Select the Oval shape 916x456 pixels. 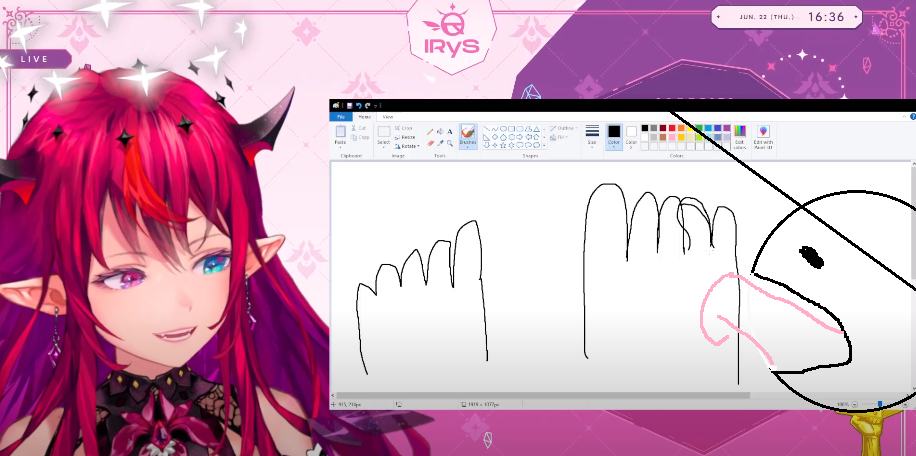(503, 128)
